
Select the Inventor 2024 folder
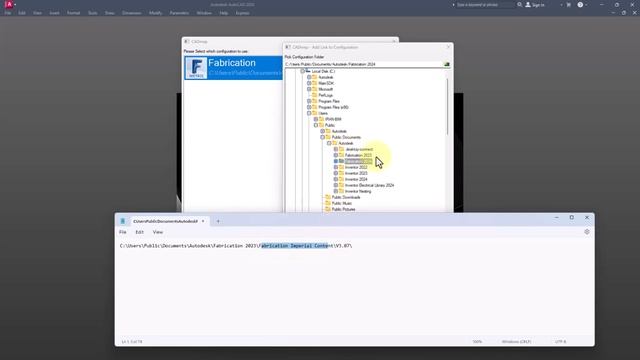[356, 179]
